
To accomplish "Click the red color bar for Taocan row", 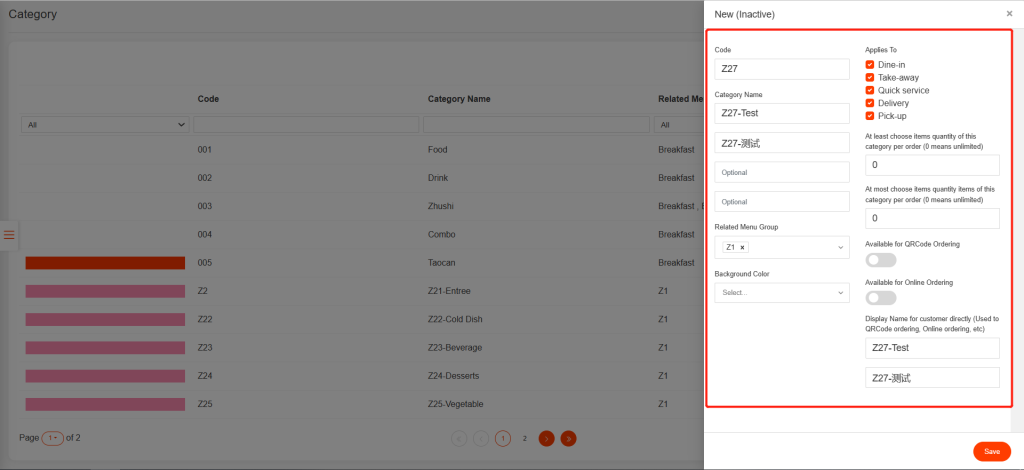I will click(105, 263).
